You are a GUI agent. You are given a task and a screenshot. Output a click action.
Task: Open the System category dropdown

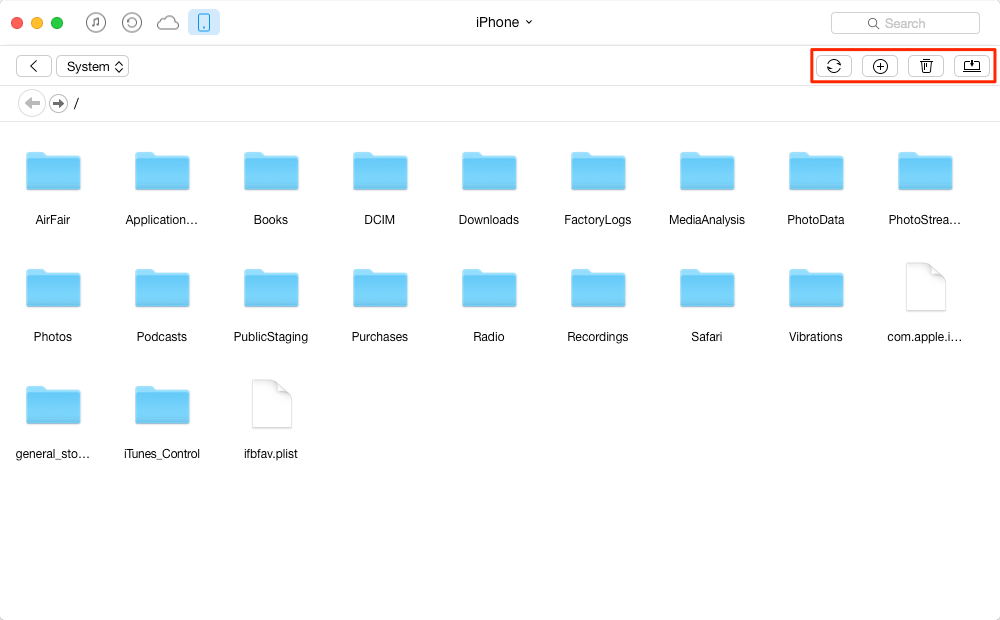tap(93, 66)
